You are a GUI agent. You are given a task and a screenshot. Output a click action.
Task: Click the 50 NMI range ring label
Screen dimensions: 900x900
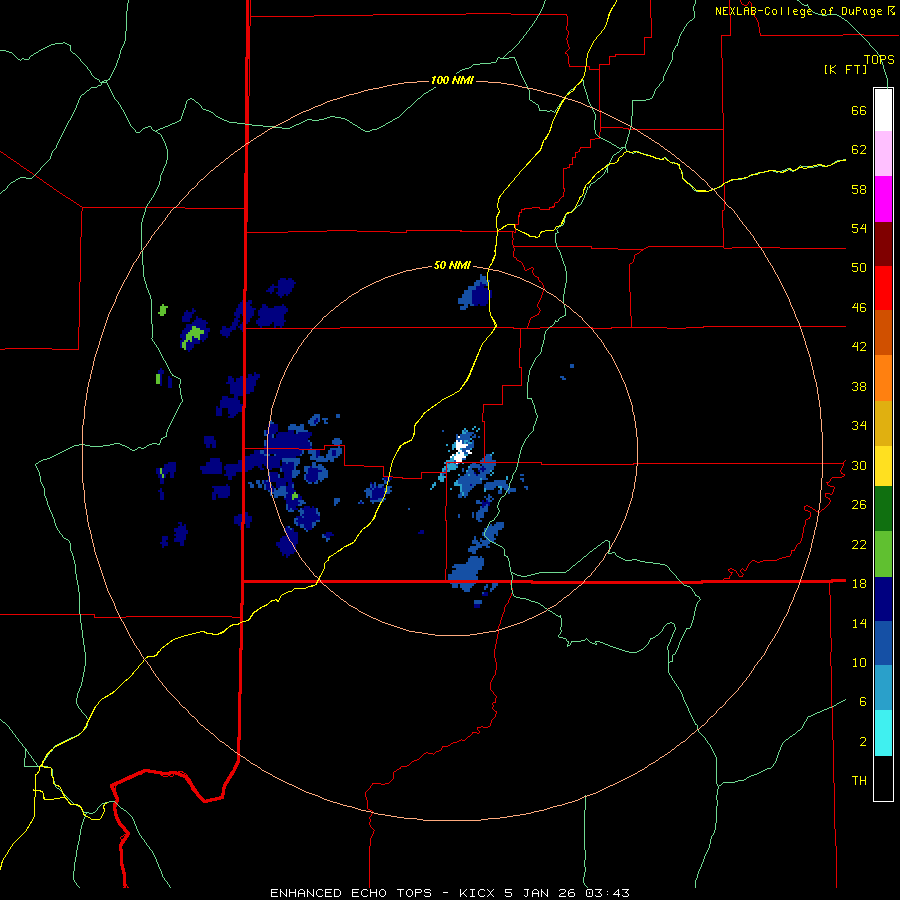tap(452, 265)
